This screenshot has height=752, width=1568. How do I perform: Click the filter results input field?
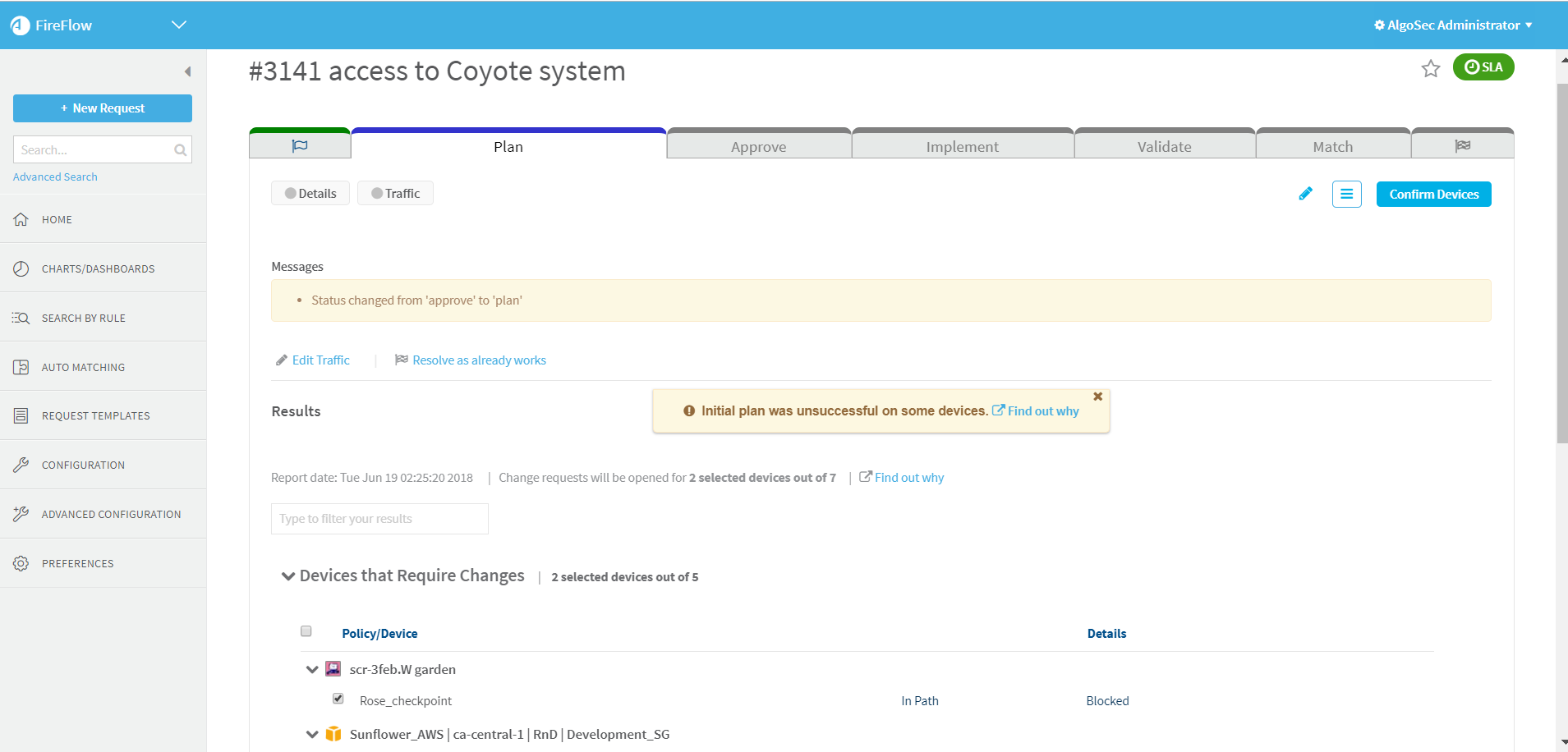point(379,519)
